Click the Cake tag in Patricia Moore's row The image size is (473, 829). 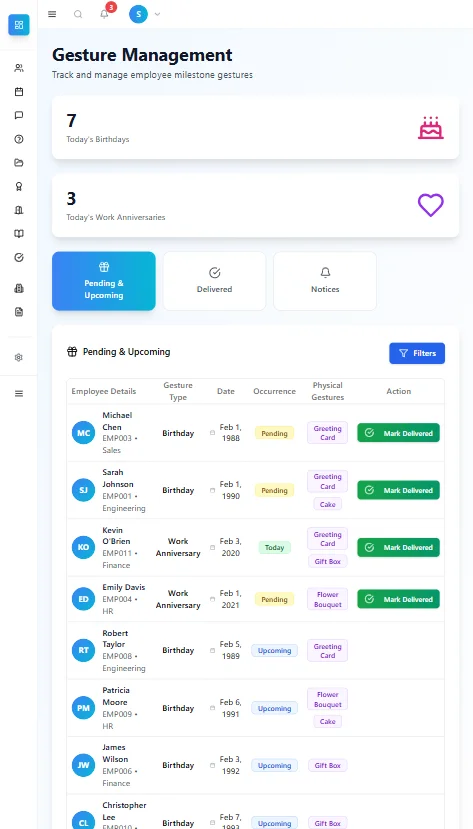pos(328,722)
